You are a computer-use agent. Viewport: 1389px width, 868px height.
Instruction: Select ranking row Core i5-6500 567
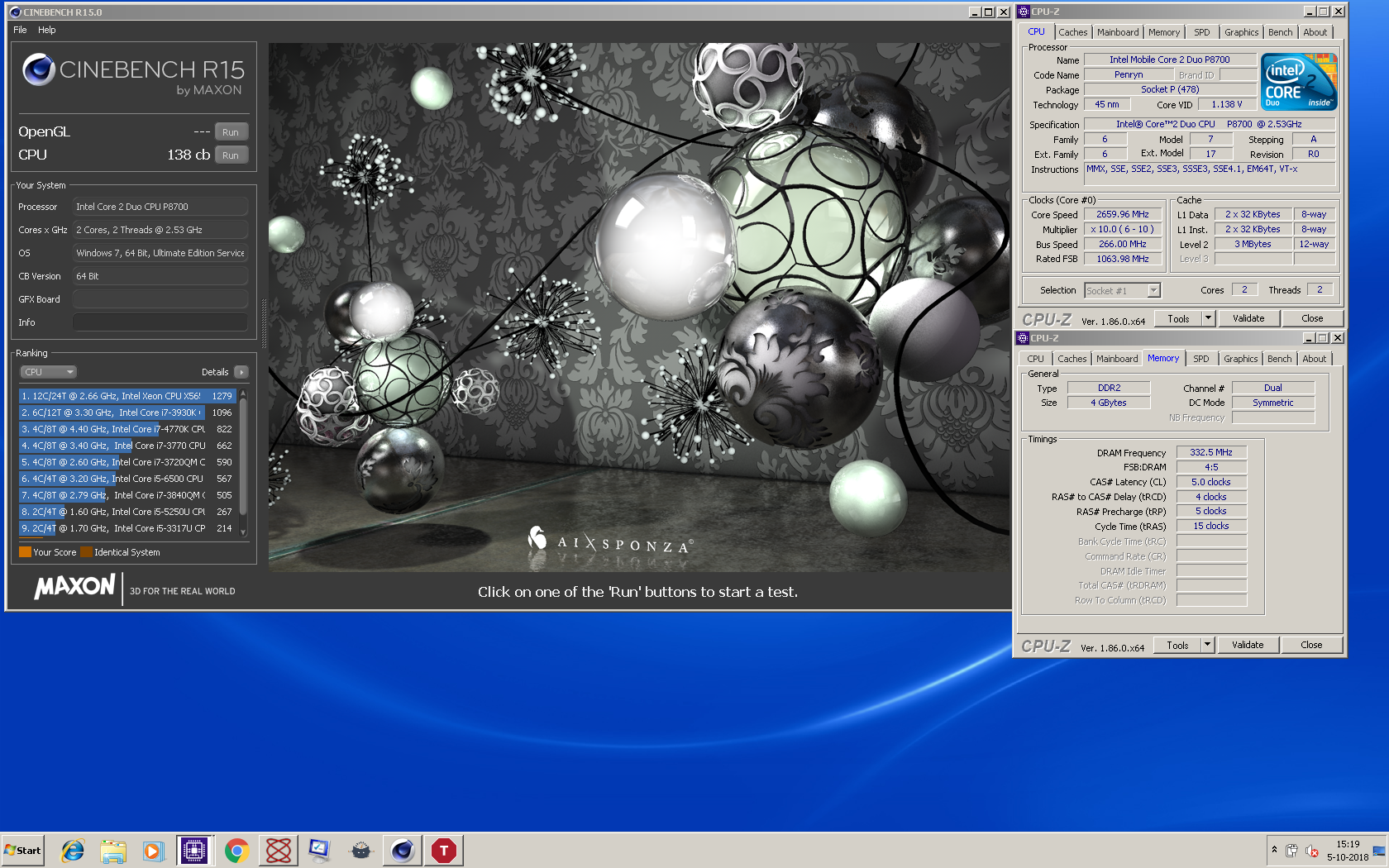pos(127,479)
